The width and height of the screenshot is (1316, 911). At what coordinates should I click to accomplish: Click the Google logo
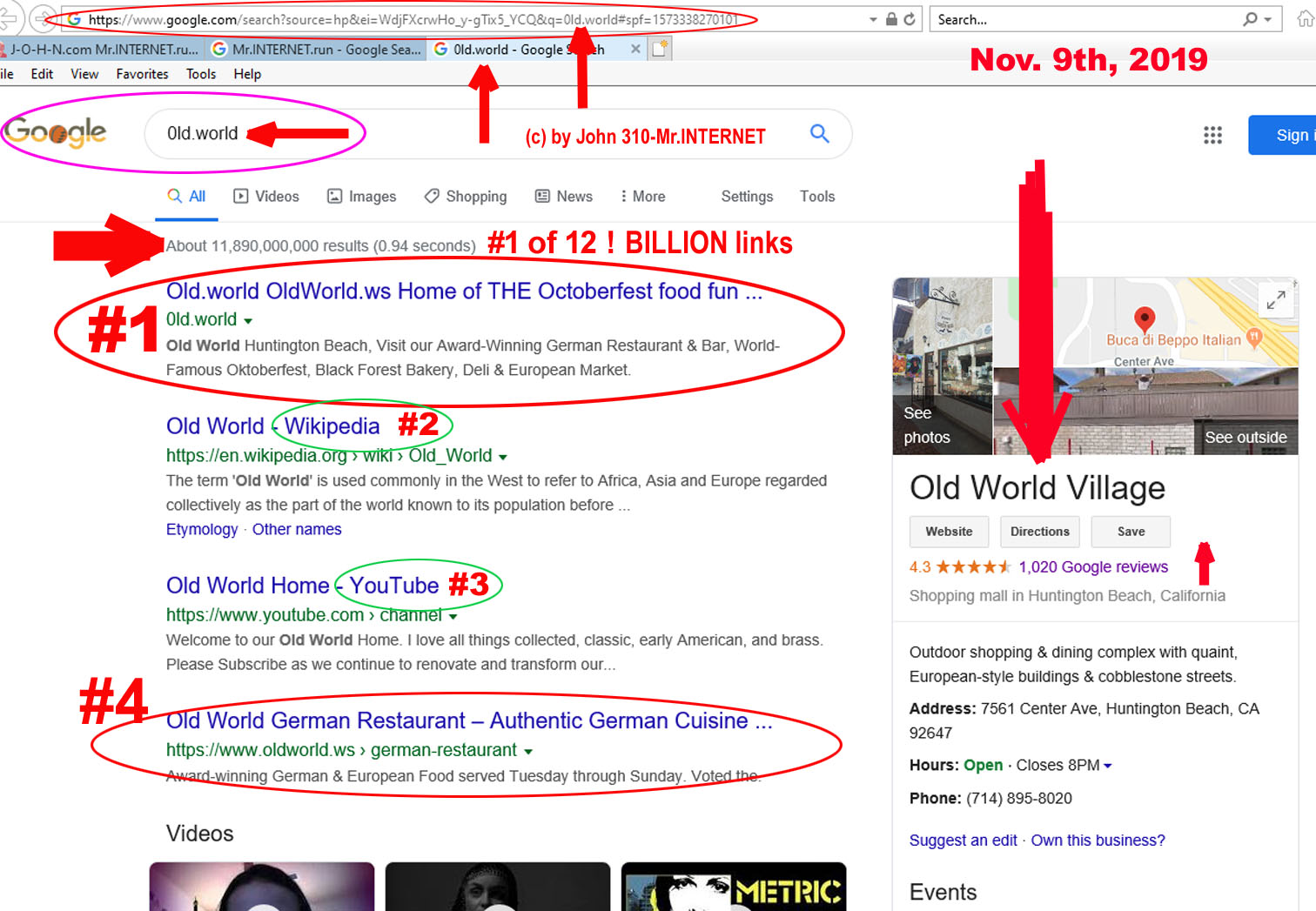coord(55,131)
